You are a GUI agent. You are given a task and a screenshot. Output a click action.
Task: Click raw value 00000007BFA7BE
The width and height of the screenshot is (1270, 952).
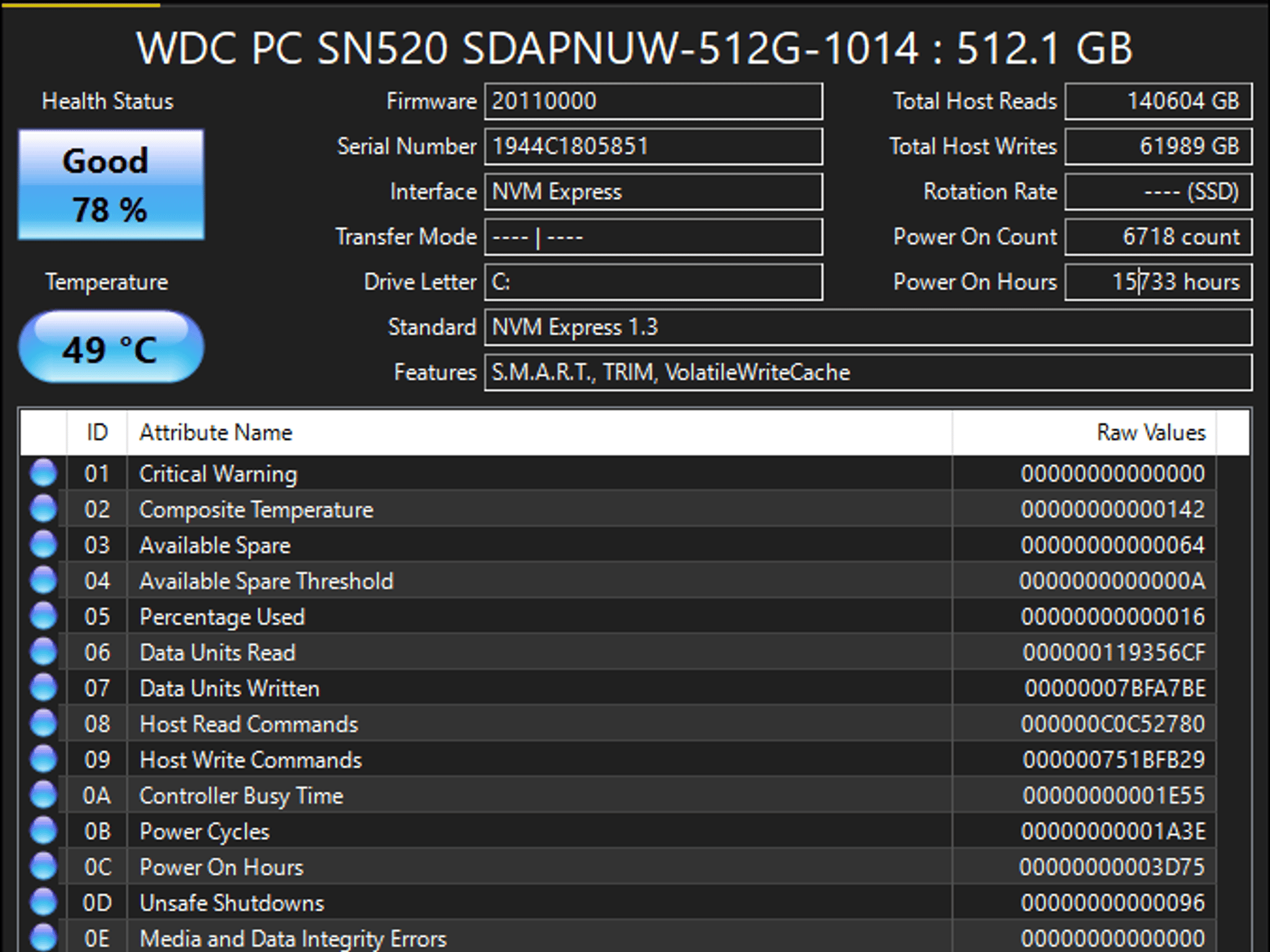(1115, 689)
